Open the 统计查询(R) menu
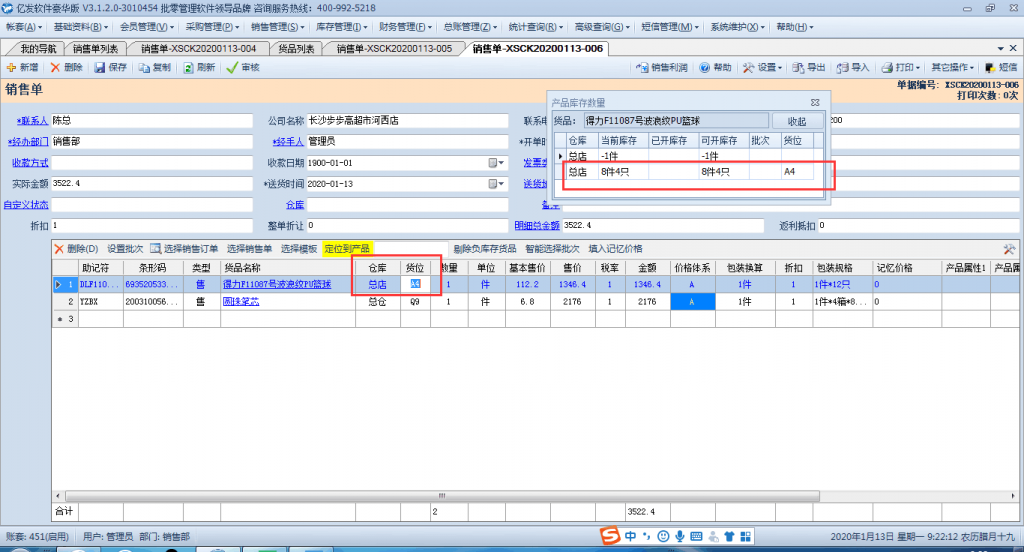Screen dimensions: 1024x552 pyautogui.click(x=536, y=27)
